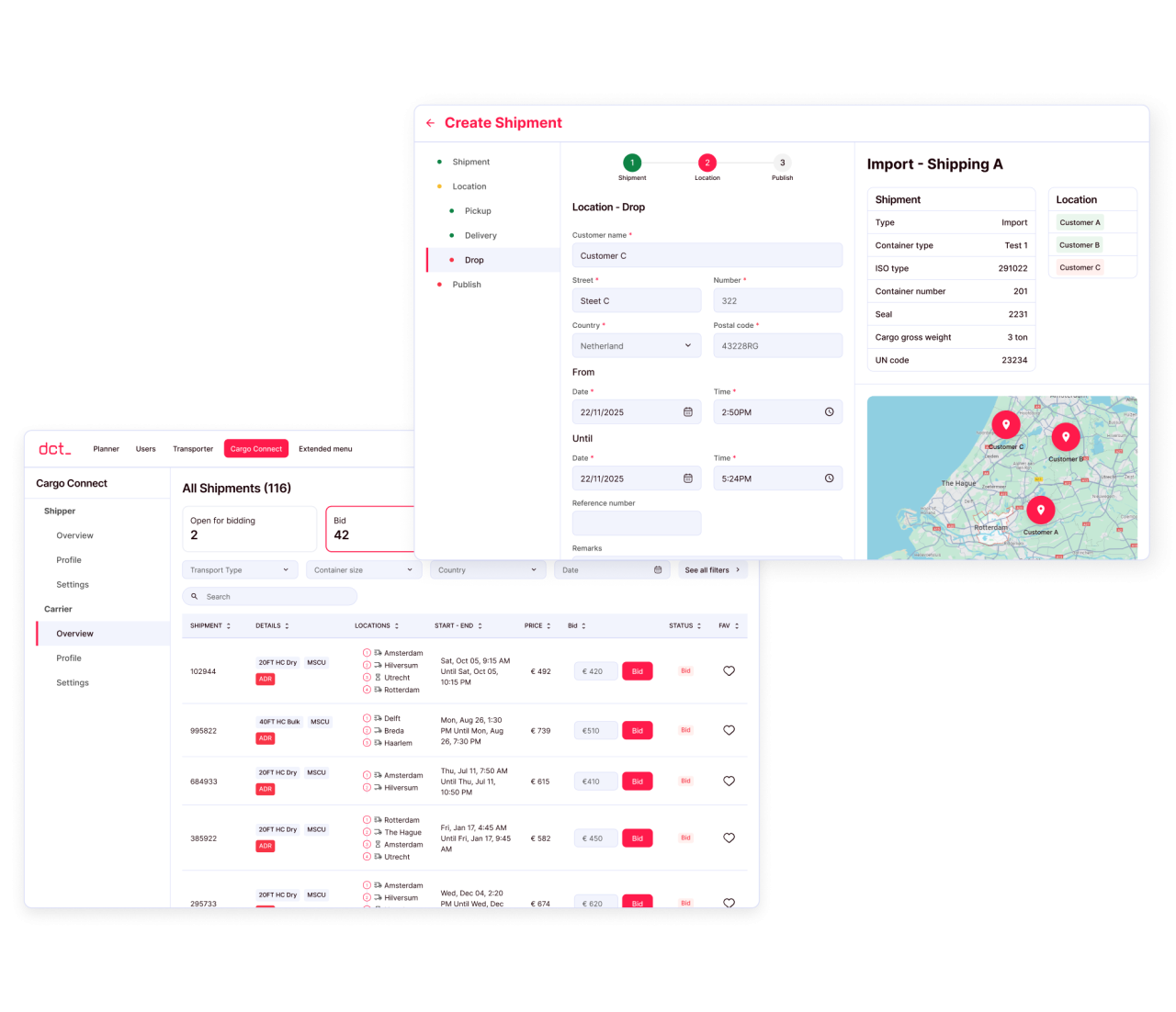The width and height of the screenshot is (1176, 1012).
Task: Click the clock icon in Until time field
Action: coord(829,478)
